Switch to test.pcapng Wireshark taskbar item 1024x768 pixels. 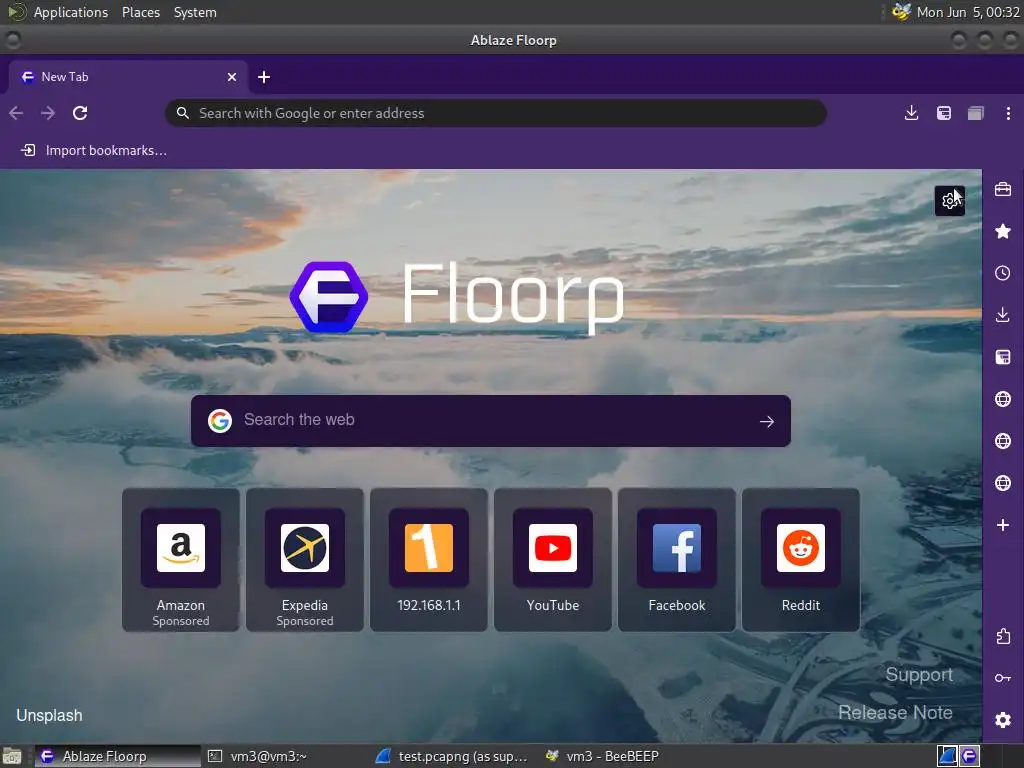(452, 756)
